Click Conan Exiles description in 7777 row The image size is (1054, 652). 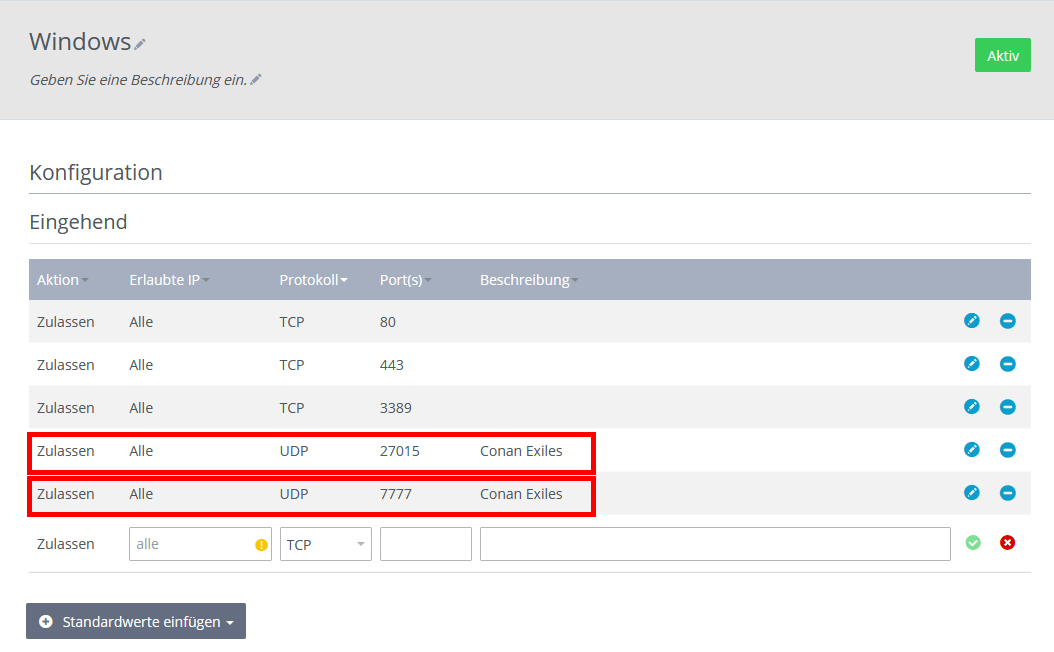click(x=521, y=494)
